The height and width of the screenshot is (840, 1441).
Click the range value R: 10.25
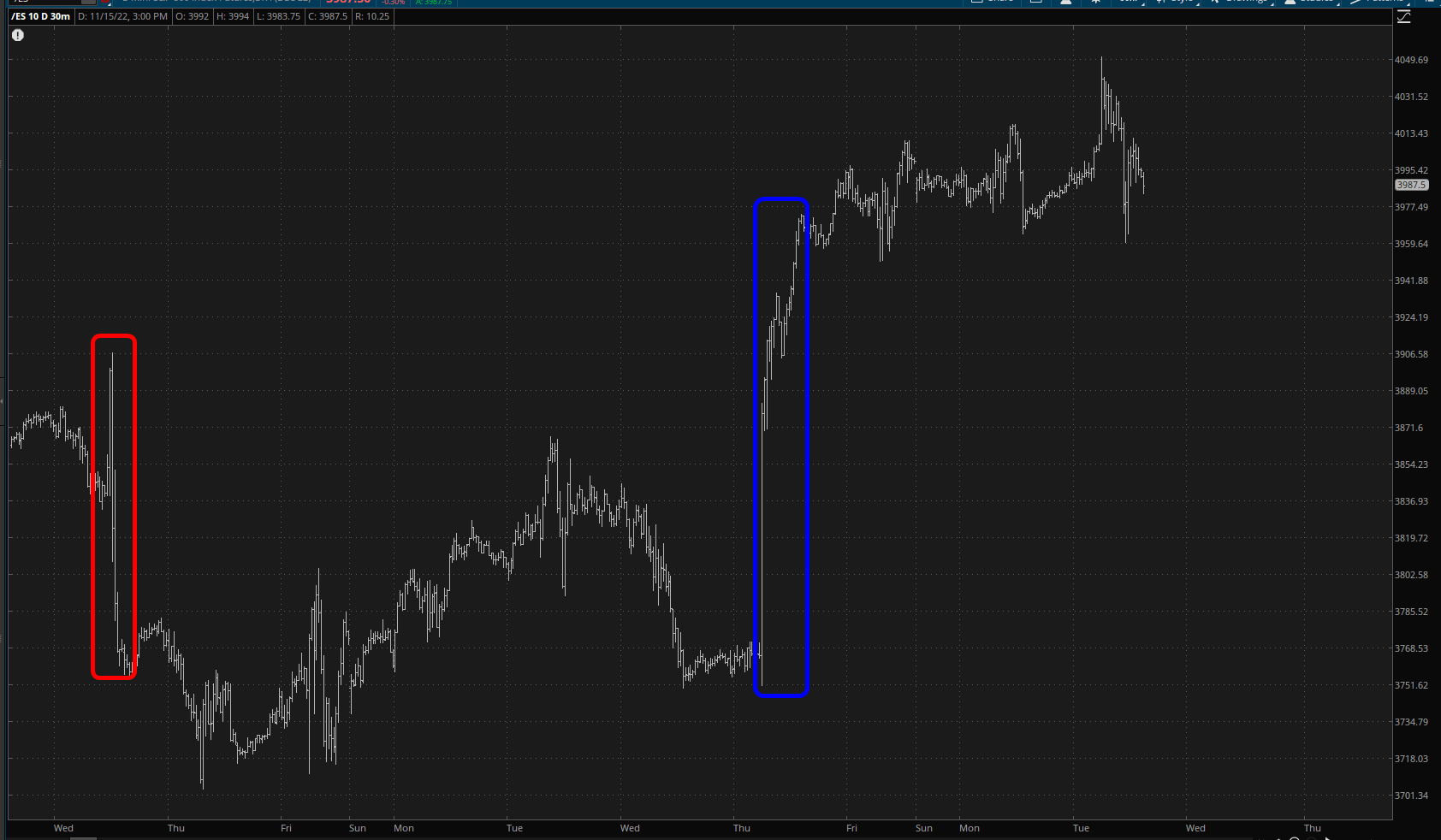click(372, 16)
